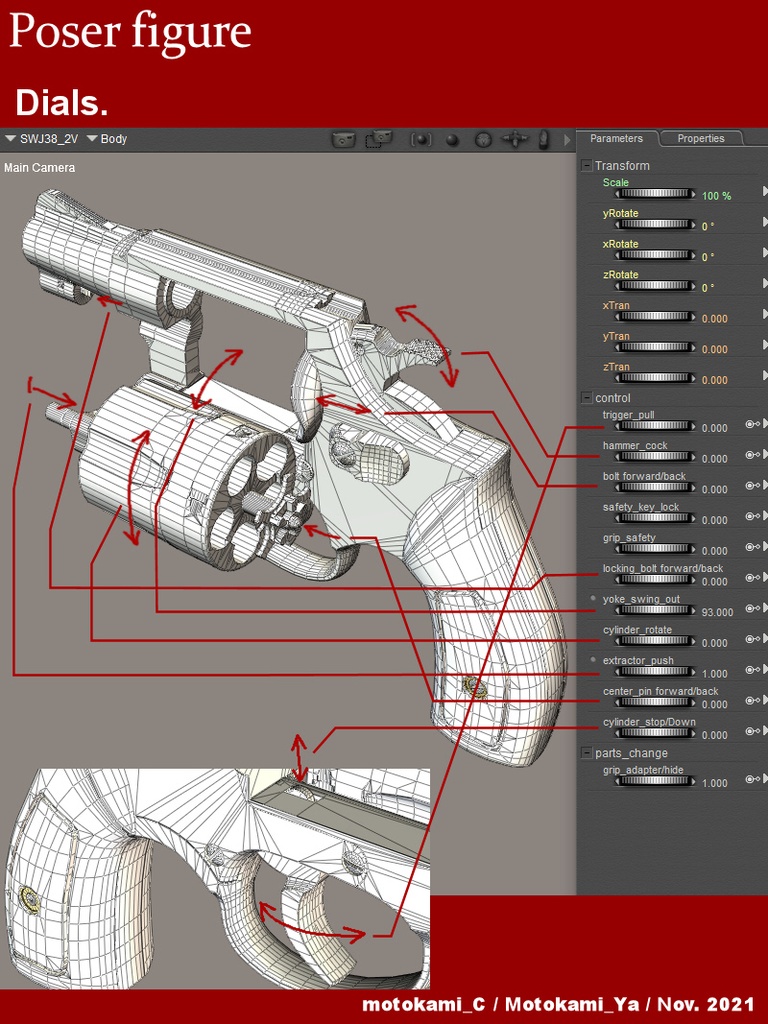
Task: Click the bracketed sphere icon in viewport toolbar
Action: (x=421, y=140)
